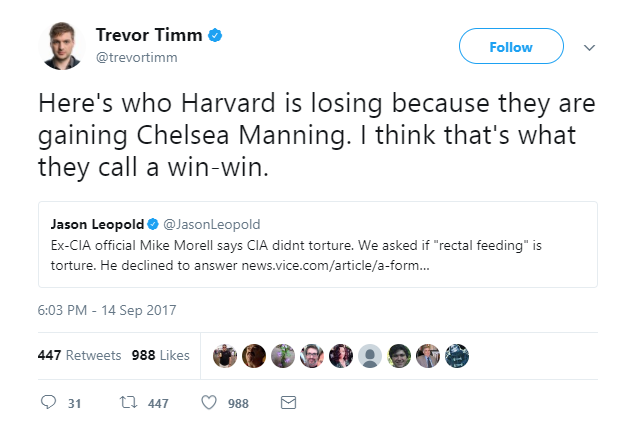
Task: Send tweet via the envelope message icon
Action: (288, 402)
